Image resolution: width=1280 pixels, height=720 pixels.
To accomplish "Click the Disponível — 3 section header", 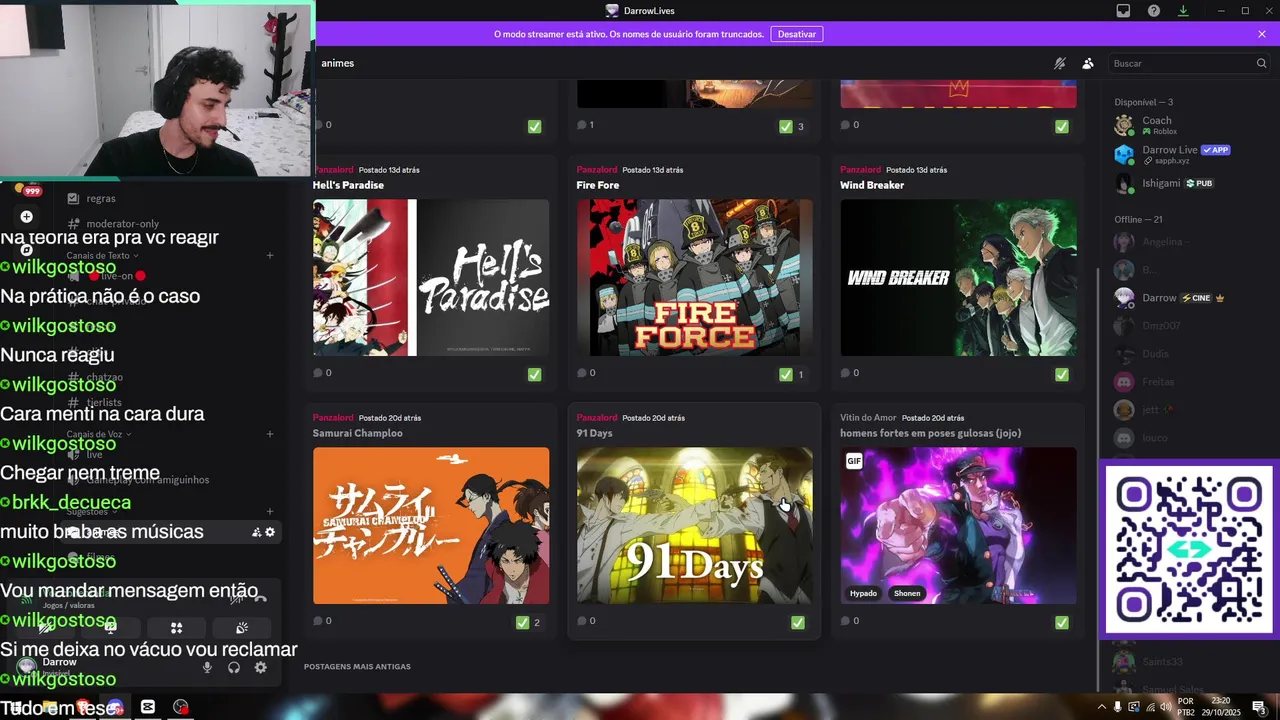I will 1144,102.
